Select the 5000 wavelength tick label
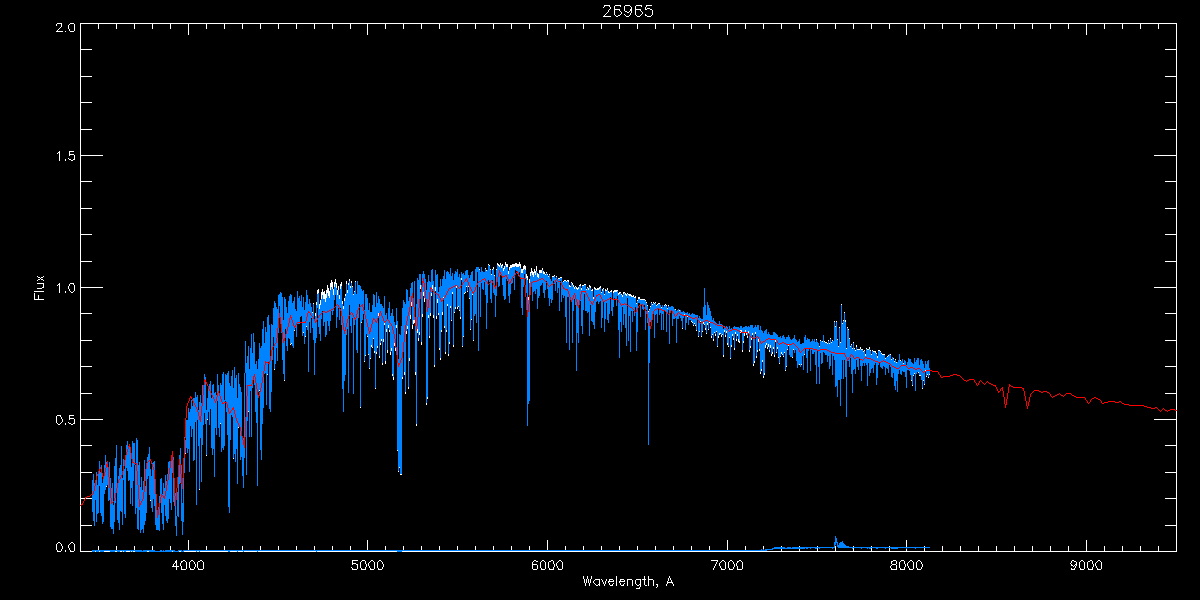 (x=367, y=566)
